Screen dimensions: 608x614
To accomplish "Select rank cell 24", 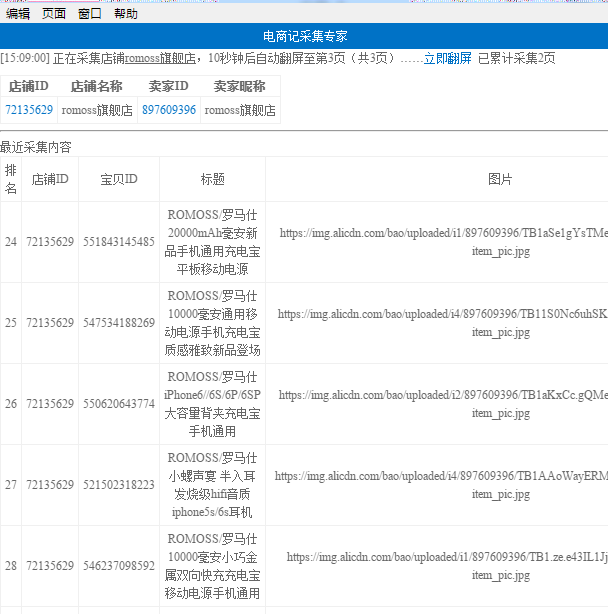I will pos(11,242).
